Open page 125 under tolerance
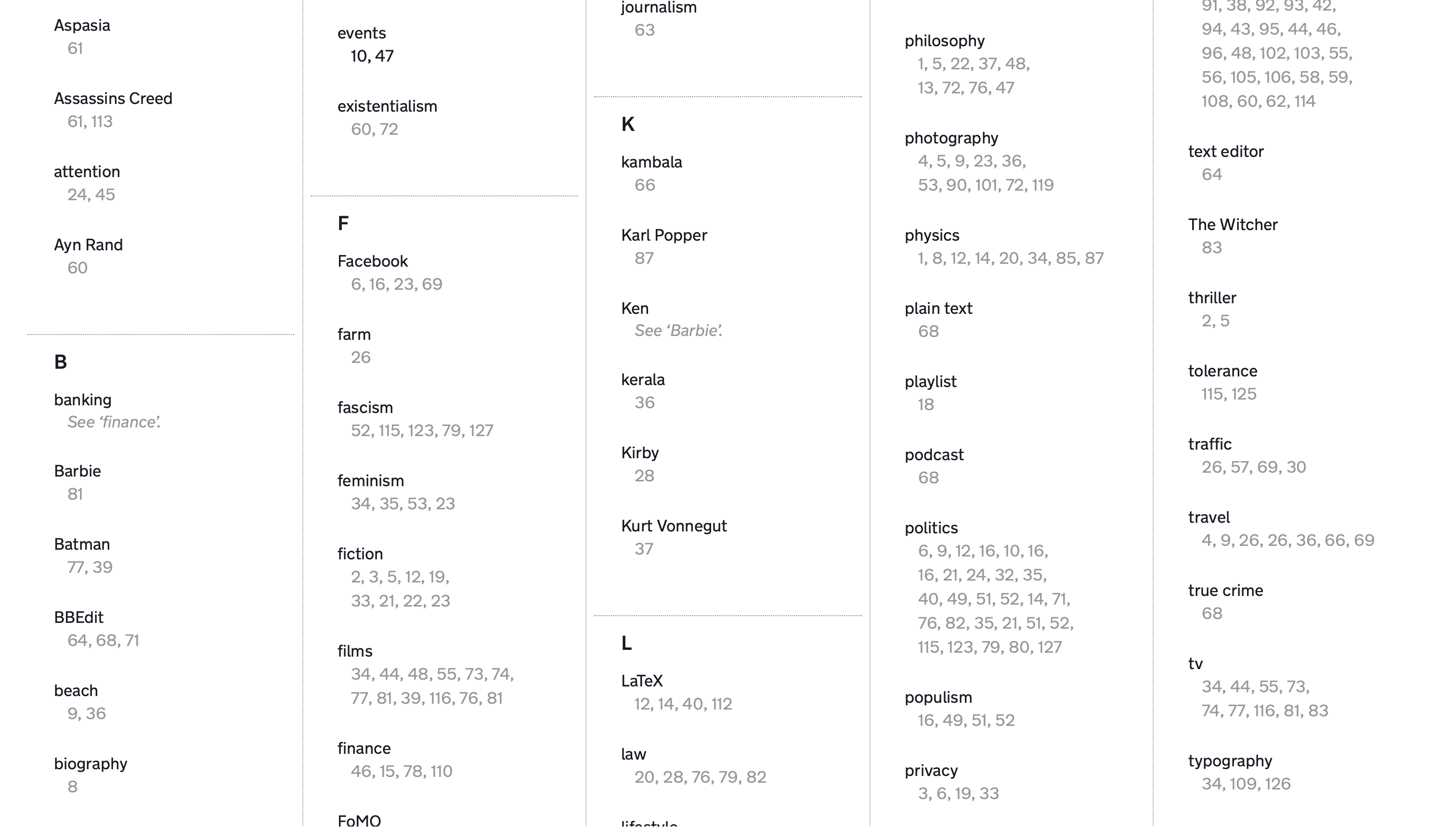This screenshot has height=827, width=1456. coord(1244,394)
